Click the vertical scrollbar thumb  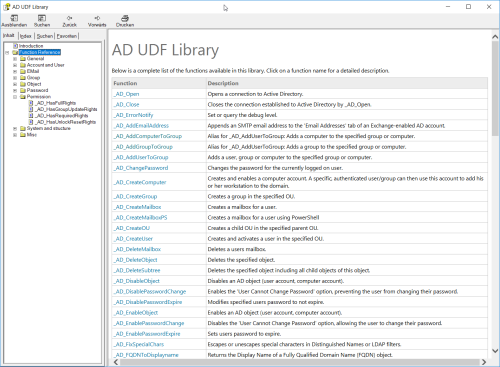pyautogui.click(x=495, y=88)
